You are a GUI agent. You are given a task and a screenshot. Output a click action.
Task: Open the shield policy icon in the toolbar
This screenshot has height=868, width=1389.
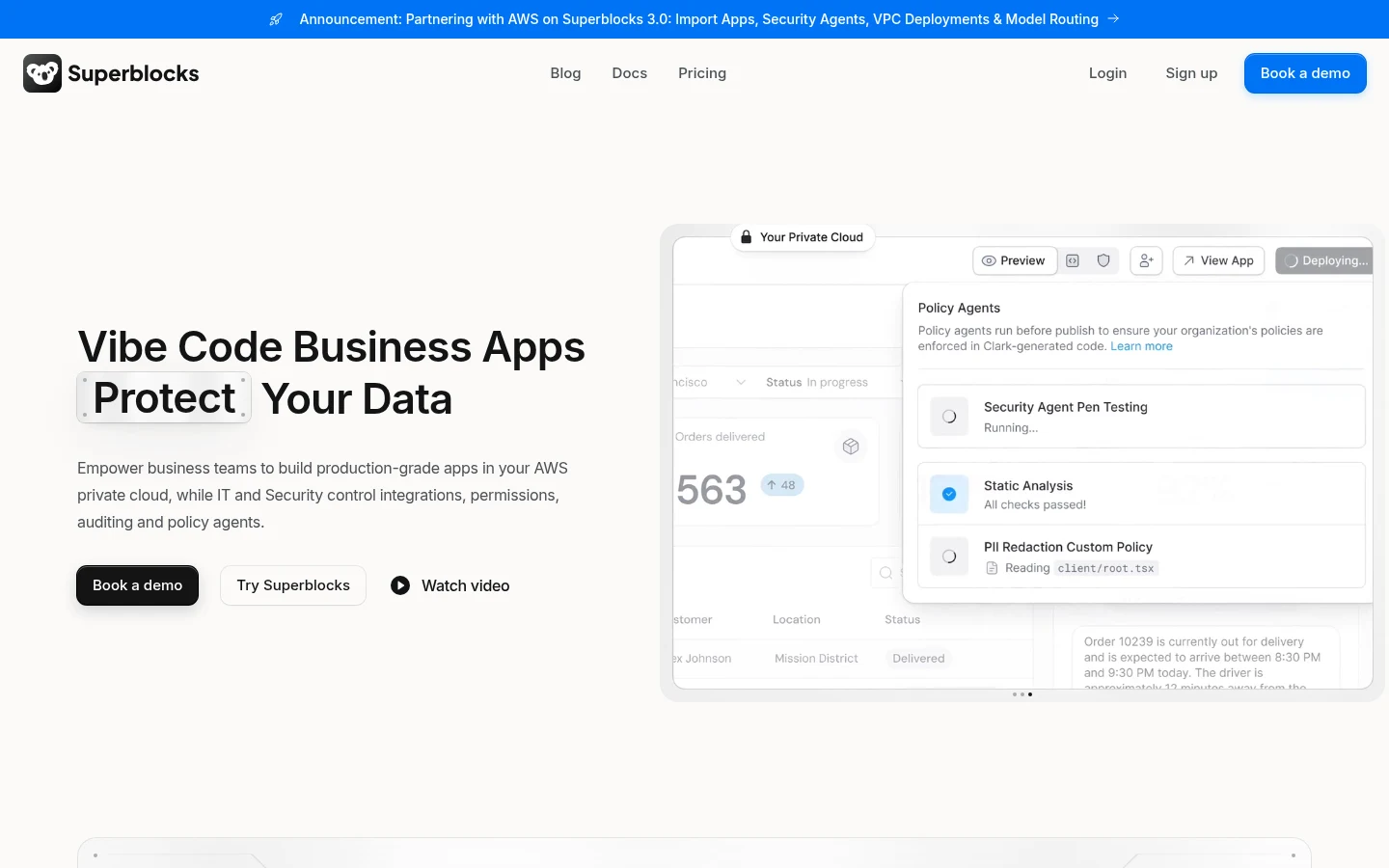1103,260
